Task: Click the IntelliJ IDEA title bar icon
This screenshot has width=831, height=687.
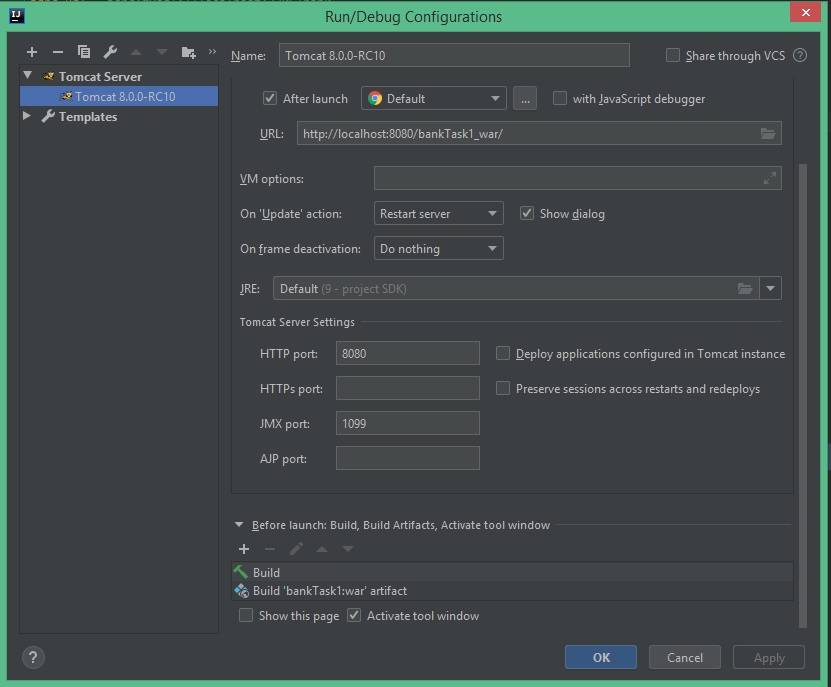Action: pos(17,16)
